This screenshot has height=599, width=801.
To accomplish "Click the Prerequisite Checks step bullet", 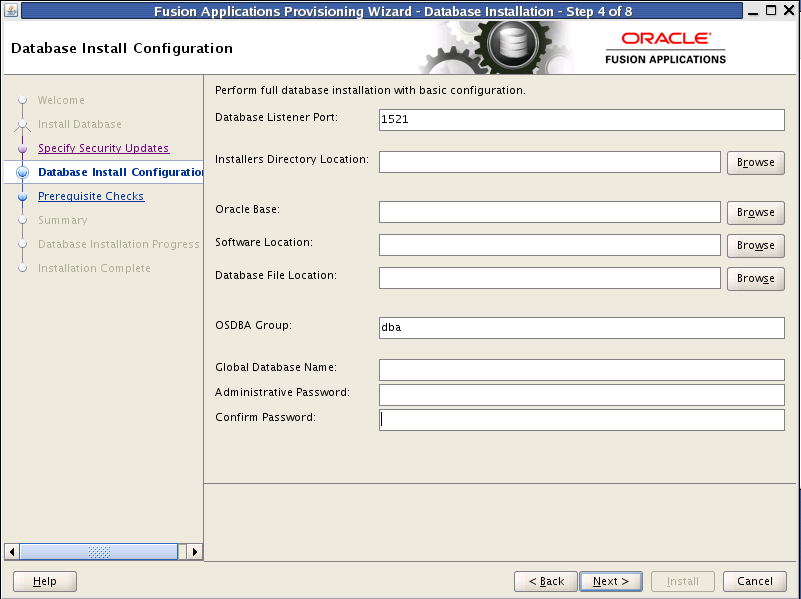I will (x=22, y=197).
